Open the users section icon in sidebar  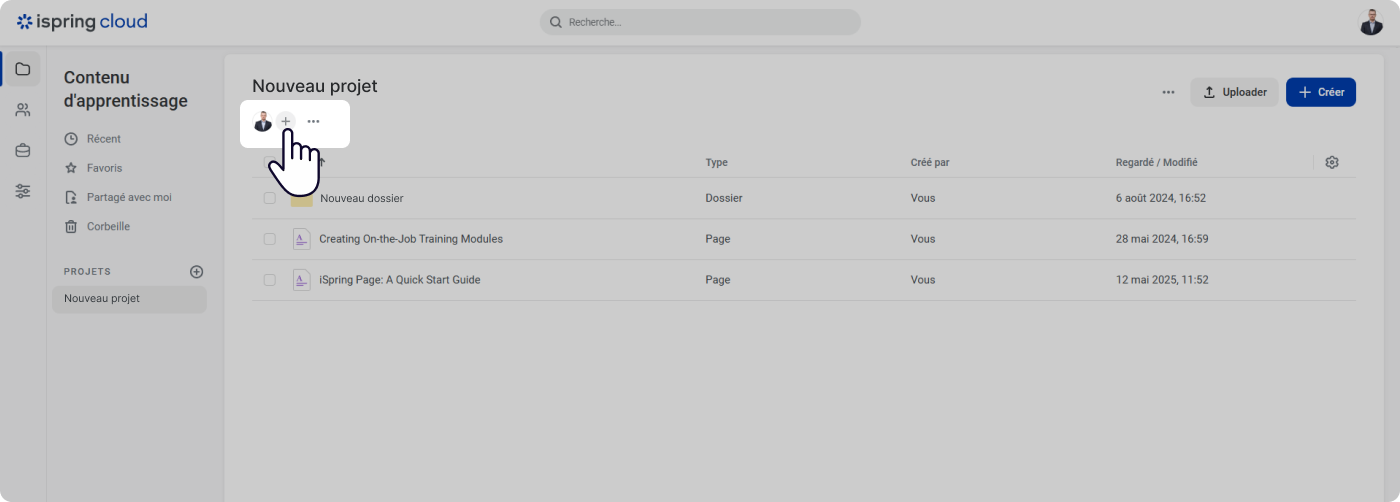pyautogui.click(x=22, y=110)
